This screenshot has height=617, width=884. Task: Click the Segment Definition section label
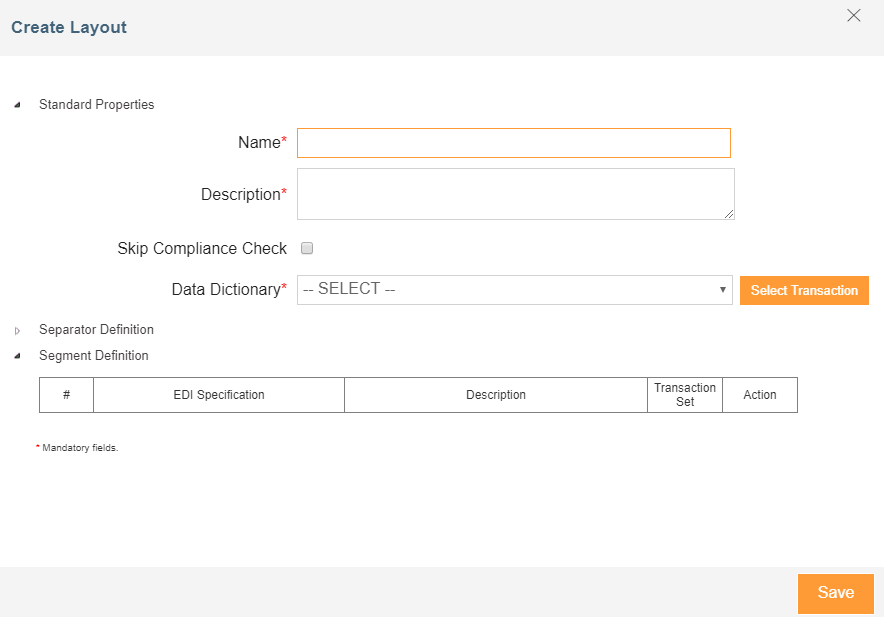(x=94, y=355)
